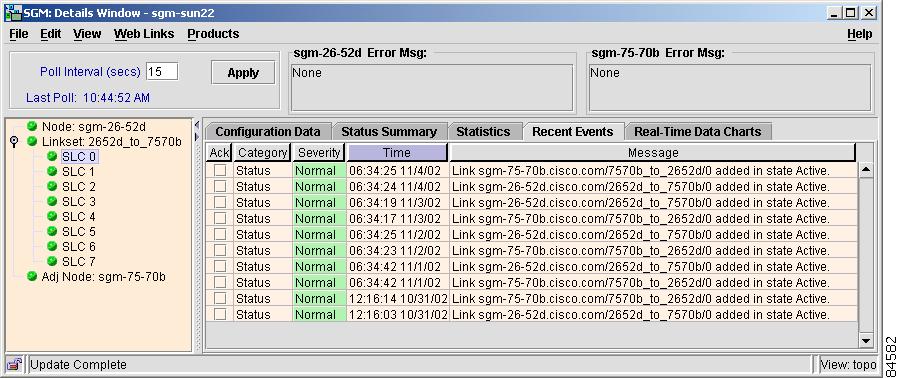Click the green status icon next to SLC 3

point(52,201)
